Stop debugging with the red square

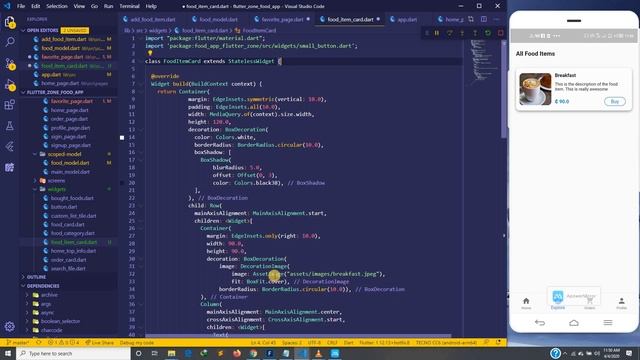pyautogui.click(x=500, y=33)
